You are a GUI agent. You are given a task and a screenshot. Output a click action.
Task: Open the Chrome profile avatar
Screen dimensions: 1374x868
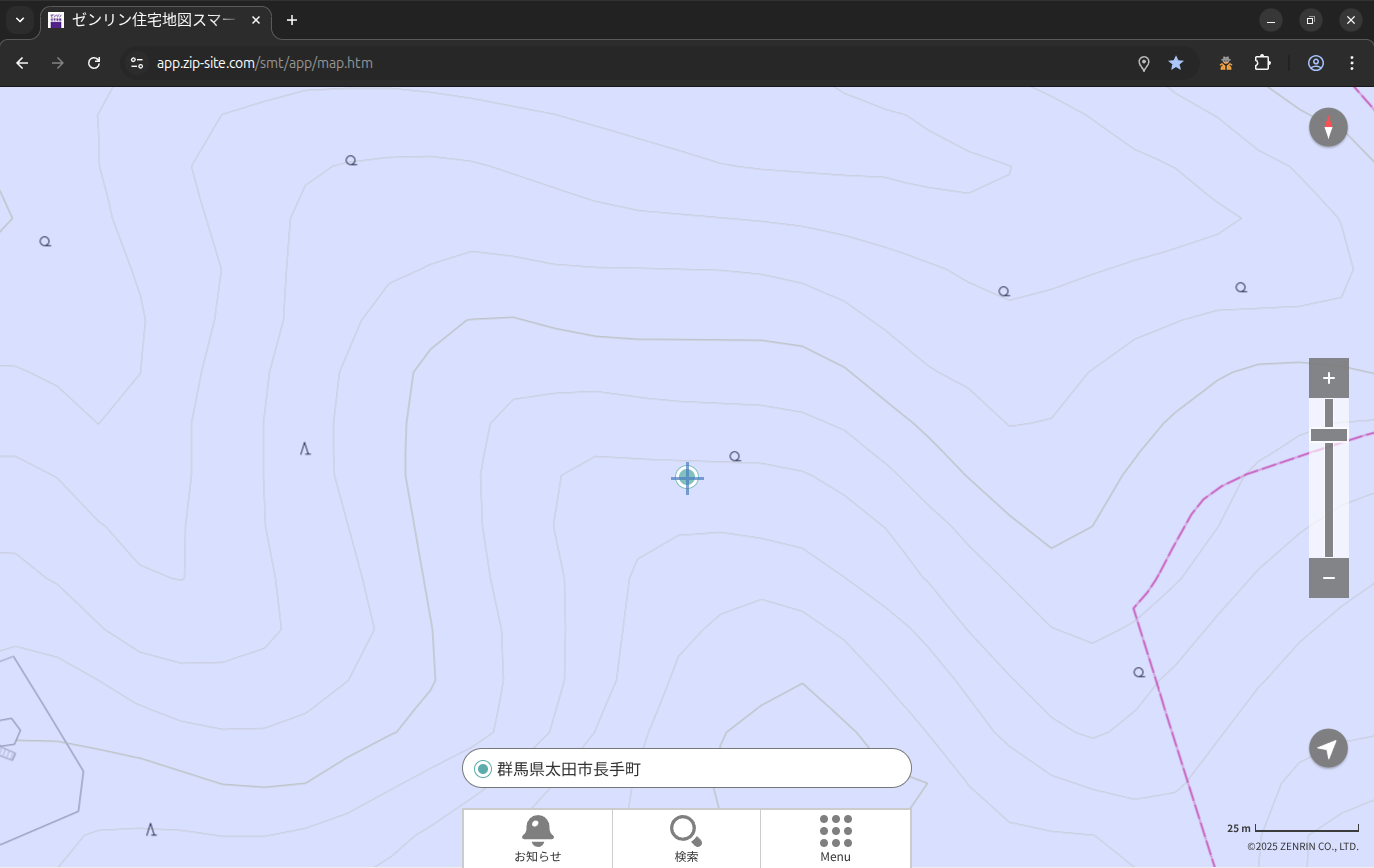1316,63
